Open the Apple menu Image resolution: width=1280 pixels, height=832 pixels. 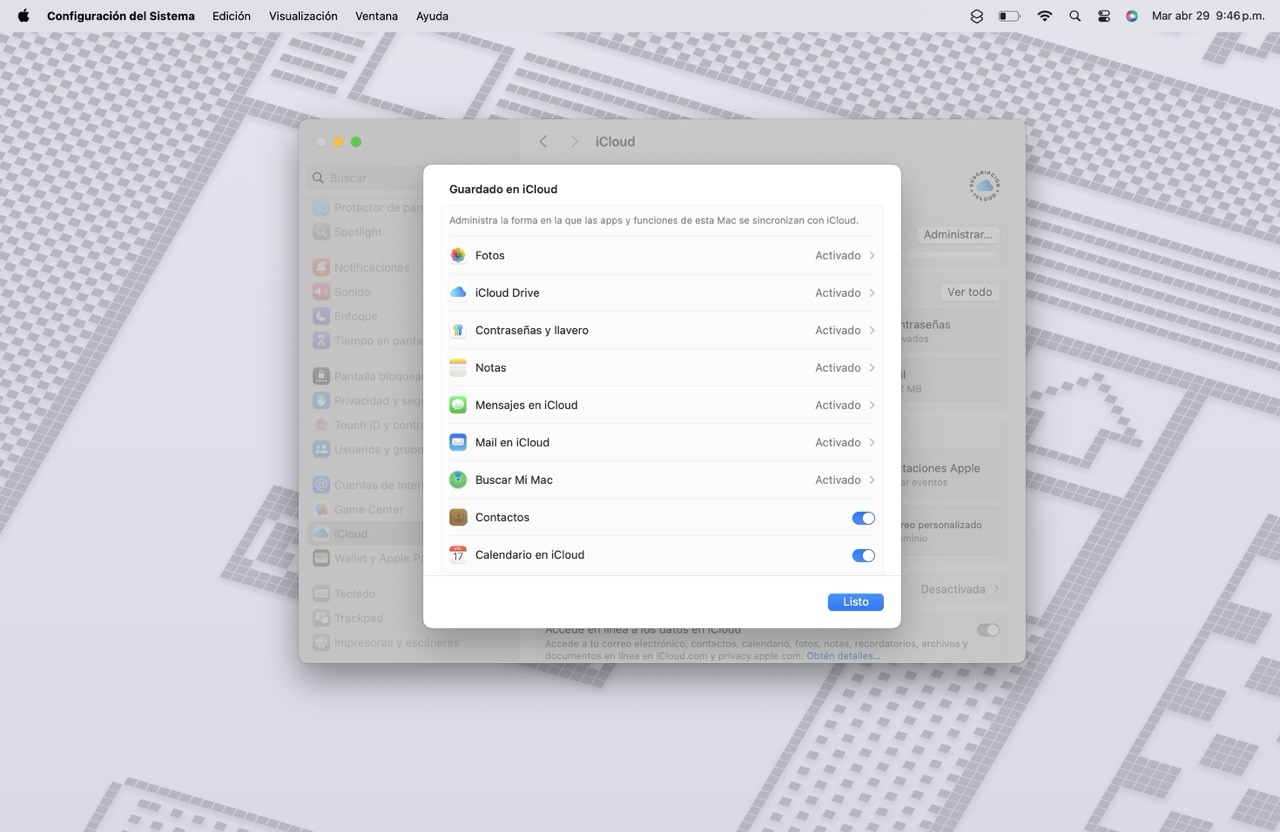(x=23, y=16)
